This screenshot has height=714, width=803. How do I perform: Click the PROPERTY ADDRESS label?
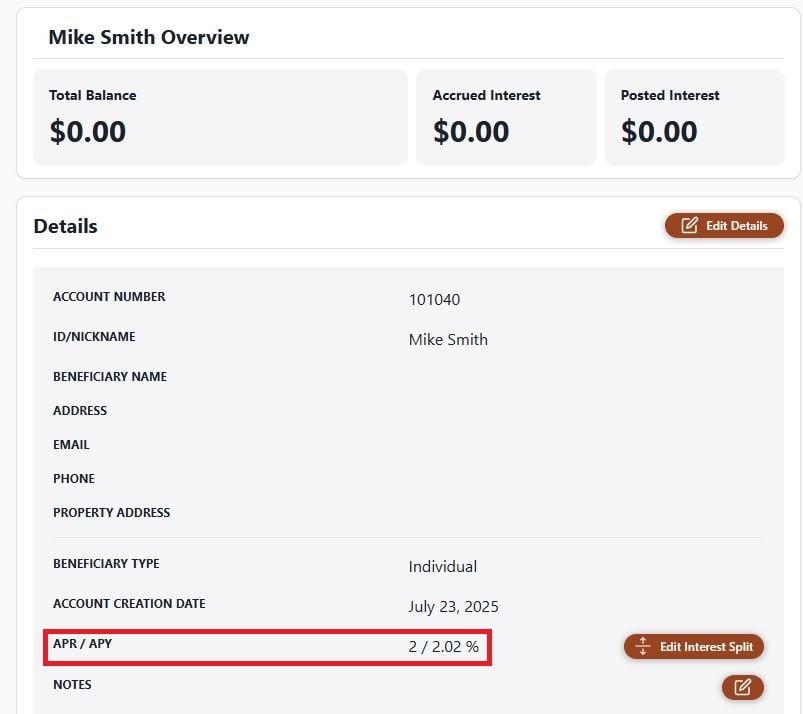tap(112, 513)
